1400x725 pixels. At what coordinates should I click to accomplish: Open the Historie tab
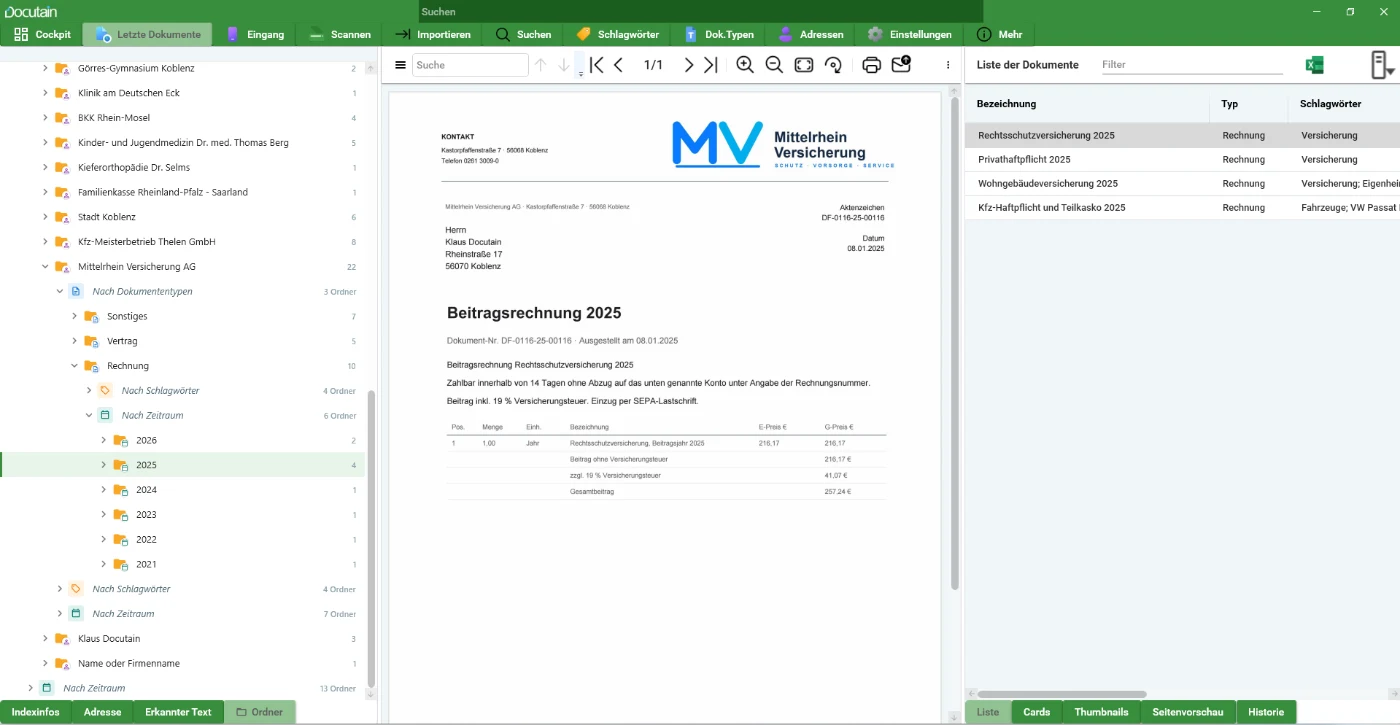pyautogui.click(x=1266, y=712)
